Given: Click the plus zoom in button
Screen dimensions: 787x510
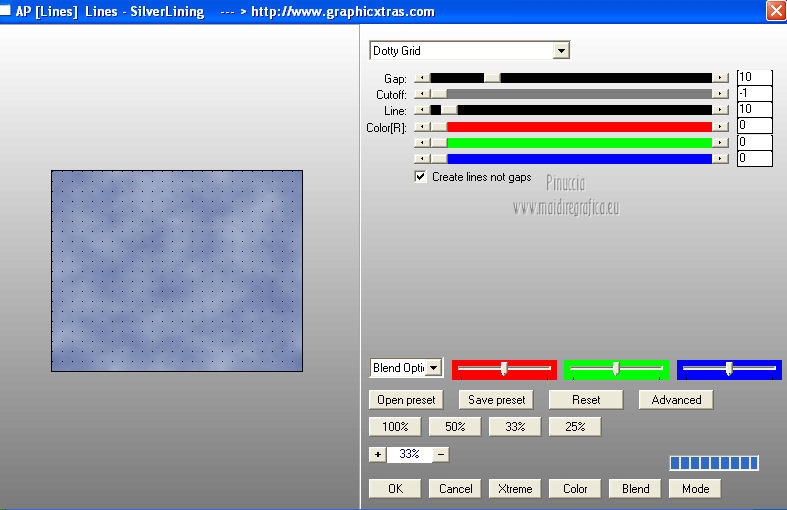Looking at the screenshot, I should click(377, 455).
